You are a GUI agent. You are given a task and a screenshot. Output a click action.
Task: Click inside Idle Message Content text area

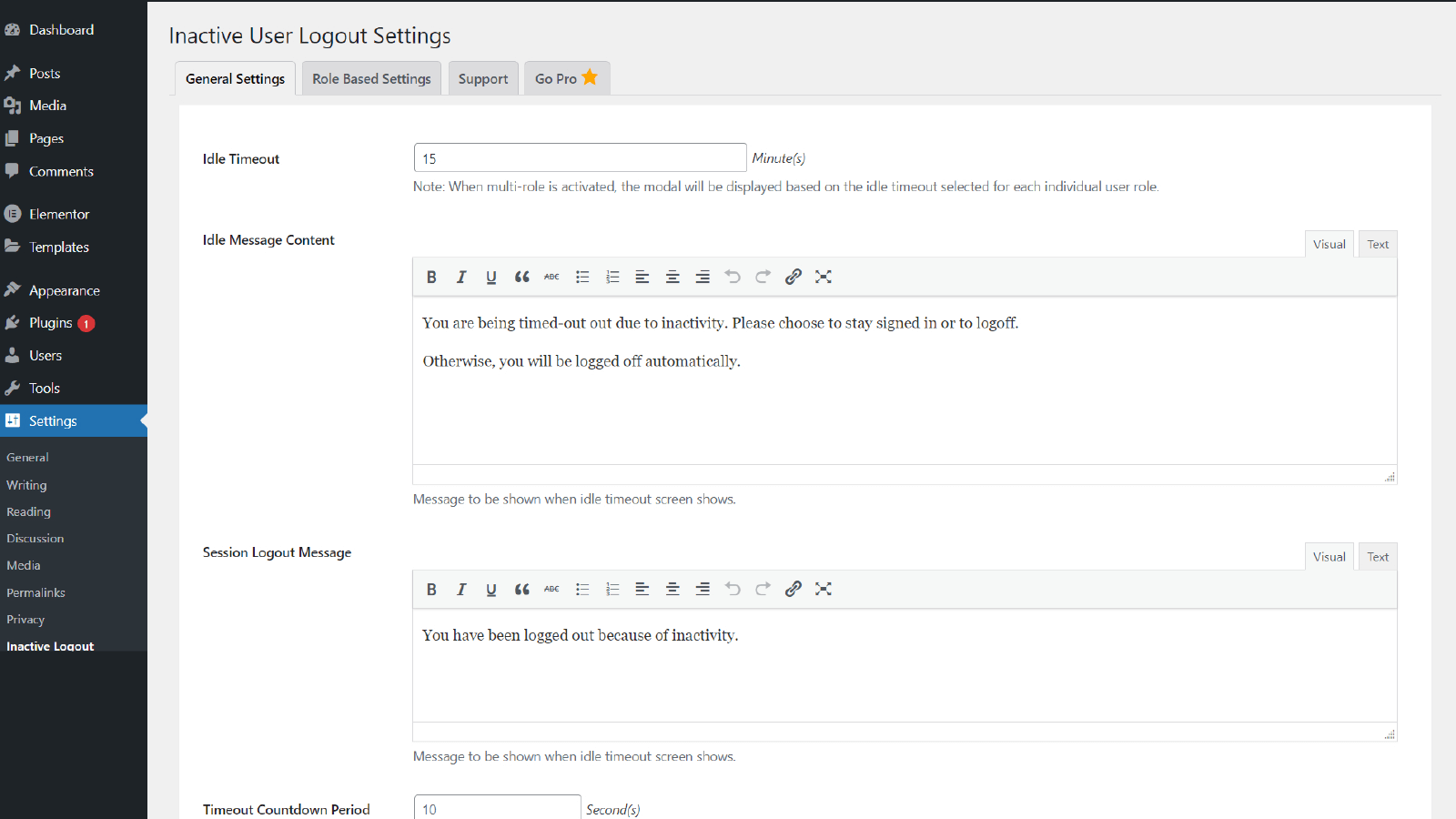coord(905,380)
